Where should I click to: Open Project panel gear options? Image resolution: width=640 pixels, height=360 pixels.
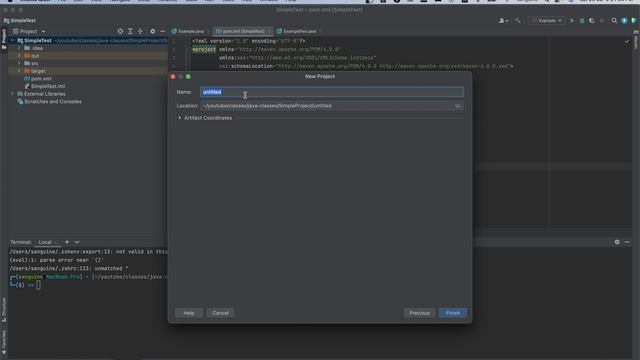153,31
